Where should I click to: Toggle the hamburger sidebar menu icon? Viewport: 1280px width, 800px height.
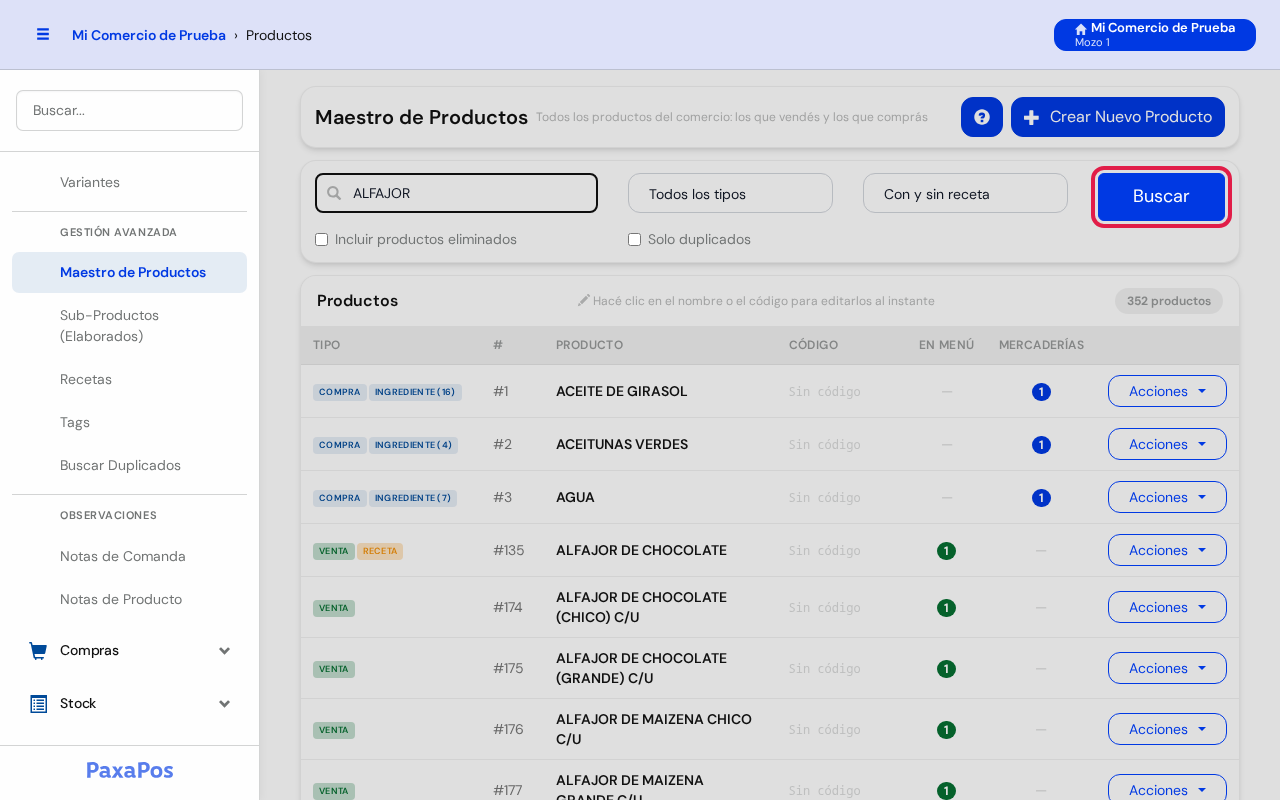point(43,34)
